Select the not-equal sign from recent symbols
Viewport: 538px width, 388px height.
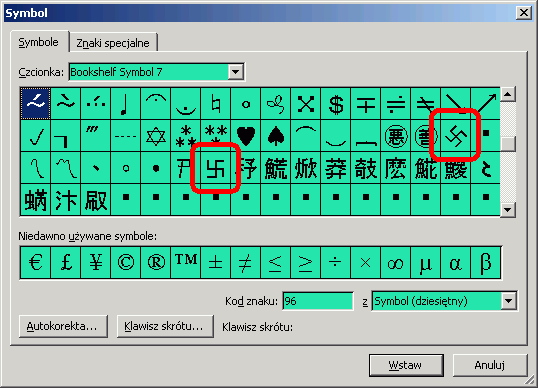pos(246,262)
